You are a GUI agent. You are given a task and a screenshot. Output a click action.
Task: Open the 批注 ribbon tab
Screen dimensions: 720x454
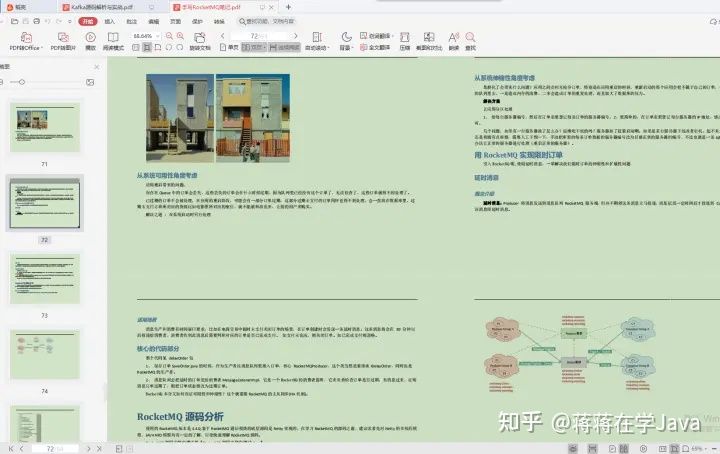(131, 22)
